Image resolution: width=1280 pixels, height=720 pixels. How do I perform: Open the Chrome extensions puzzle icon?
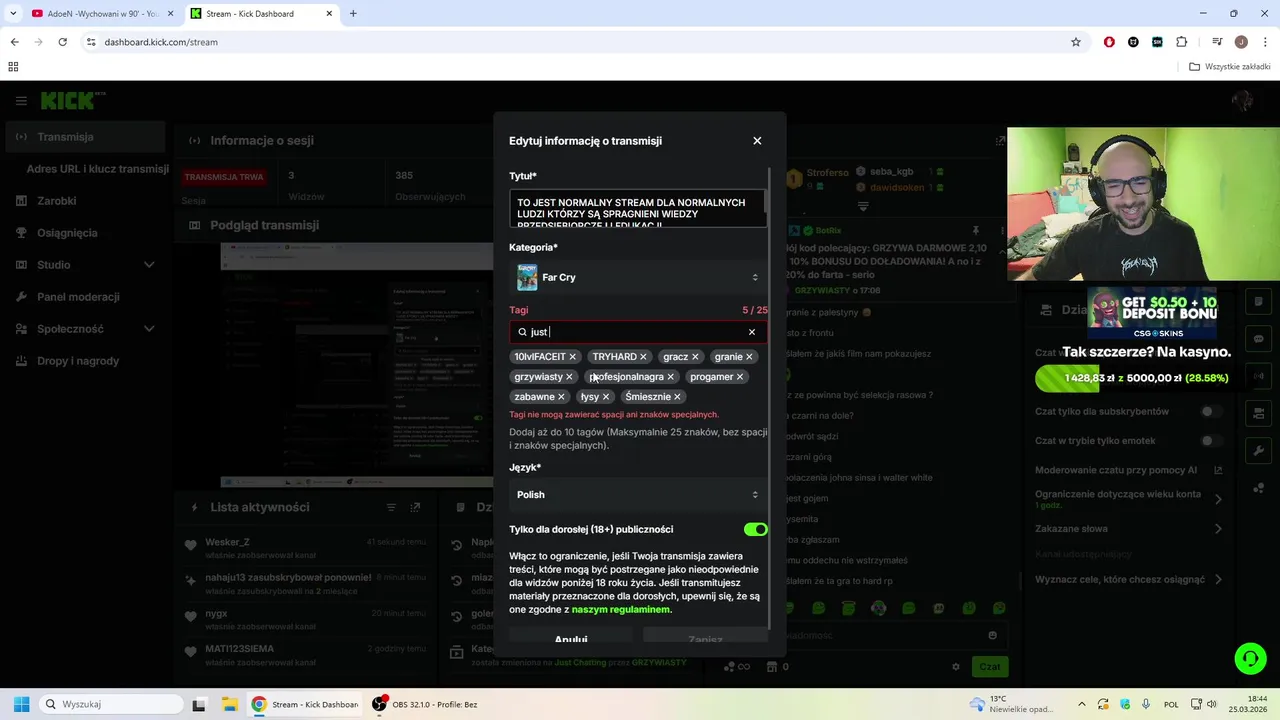(1181, 42)
